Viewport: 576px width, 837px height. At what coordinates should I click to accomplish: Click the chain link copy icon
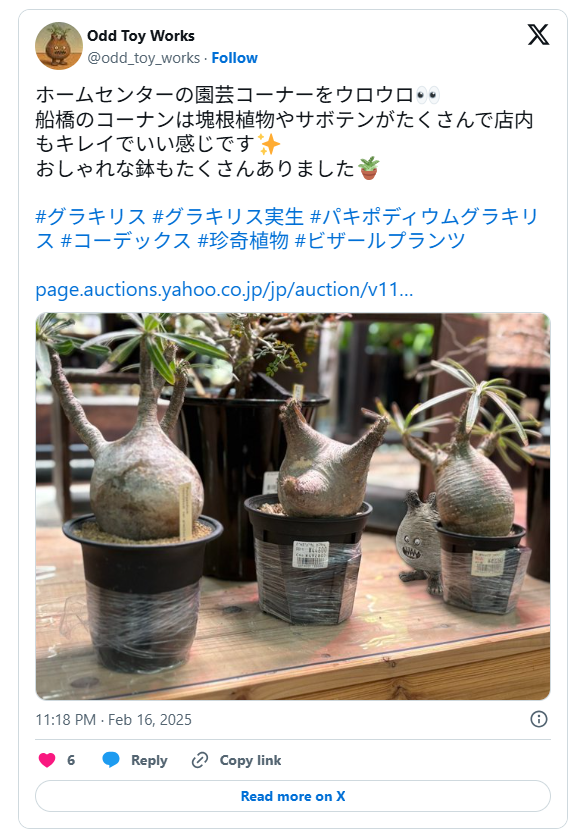pyautogui.click(x=200, y=760)
